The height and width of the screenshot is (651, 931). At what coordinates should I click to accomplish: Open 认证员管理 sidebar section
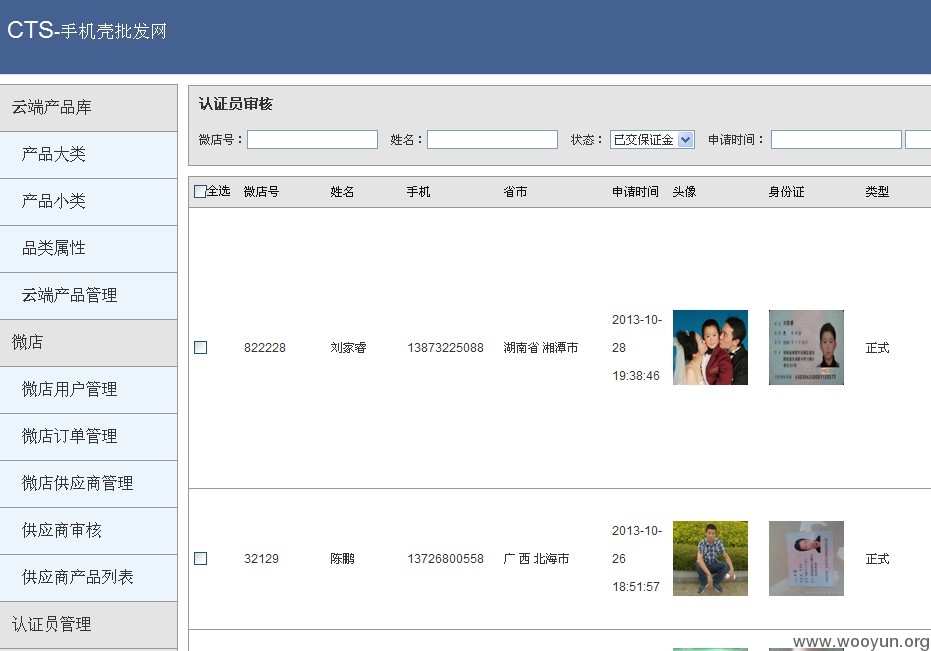click(x=88, y=624)
